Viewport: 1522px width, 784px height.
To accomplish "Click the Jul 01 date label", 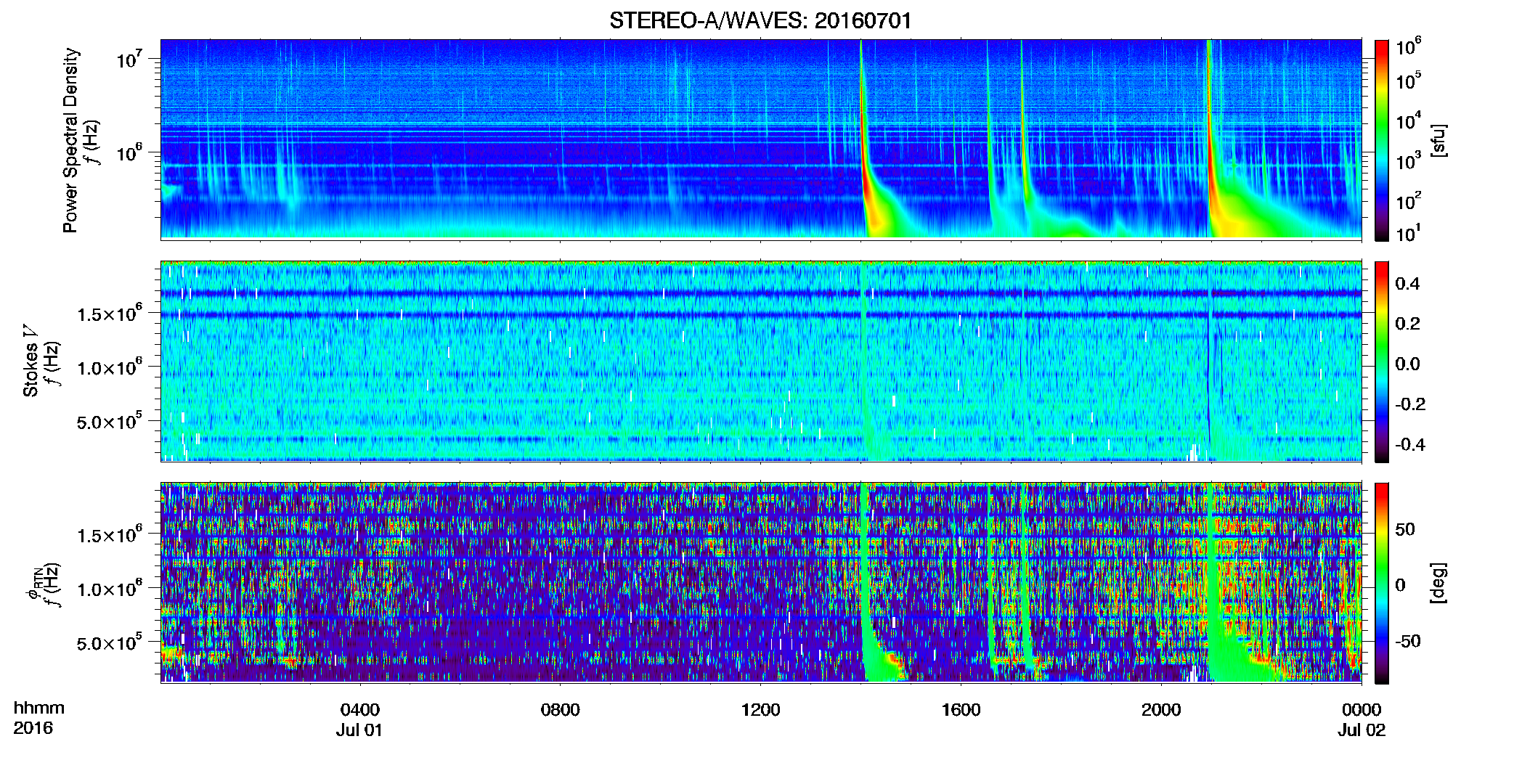I will (359, 730).
